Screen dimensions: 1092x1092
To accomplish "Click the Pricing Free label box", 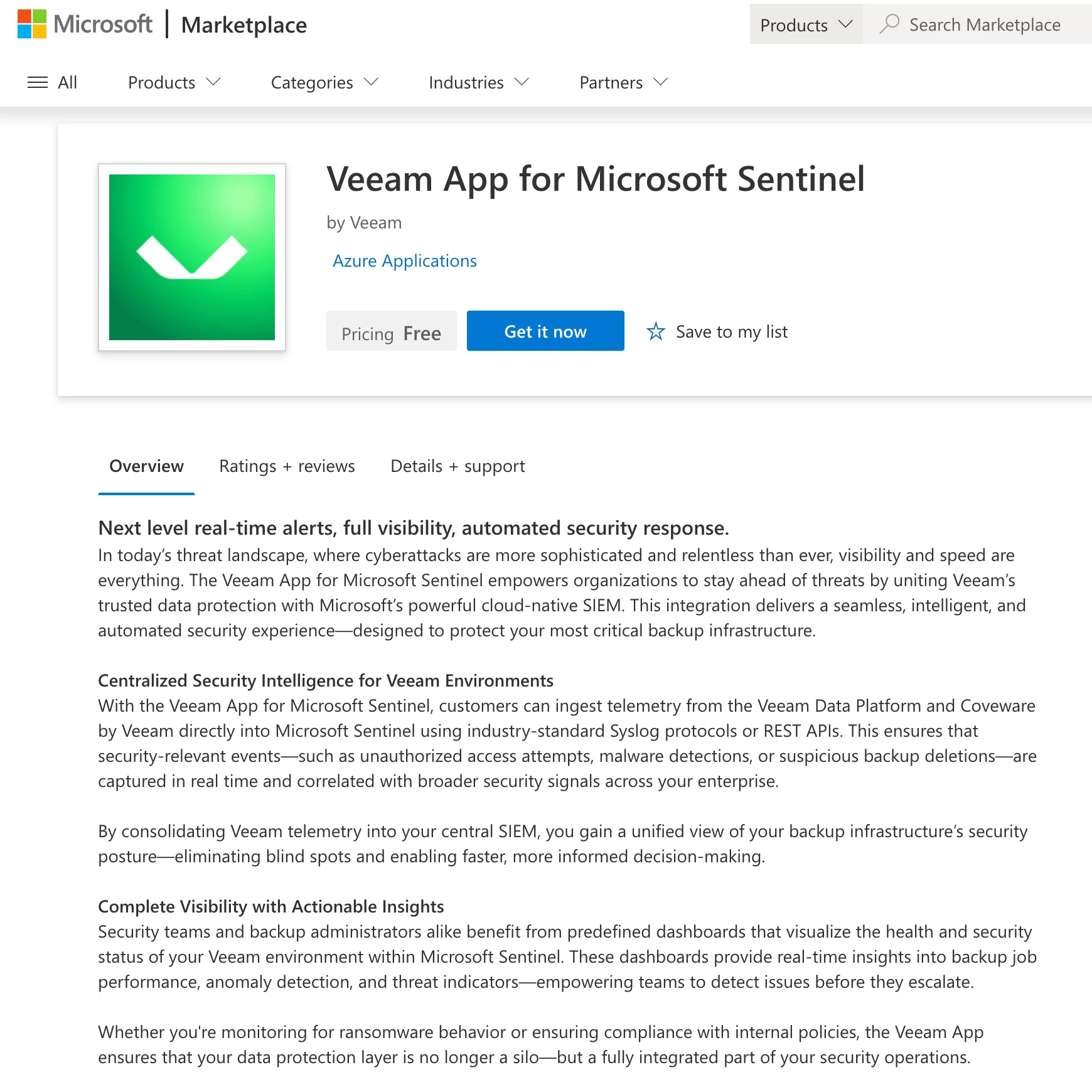I will (x=391, y=332).
